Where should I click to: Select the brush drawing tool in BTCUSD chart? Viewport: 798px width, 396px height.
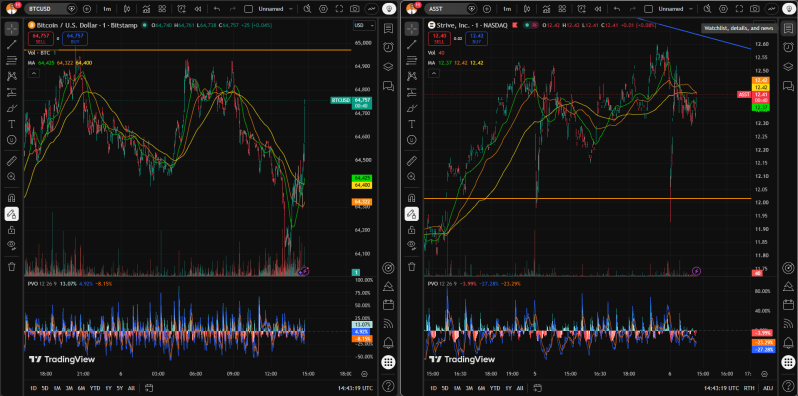click(12, 108)
